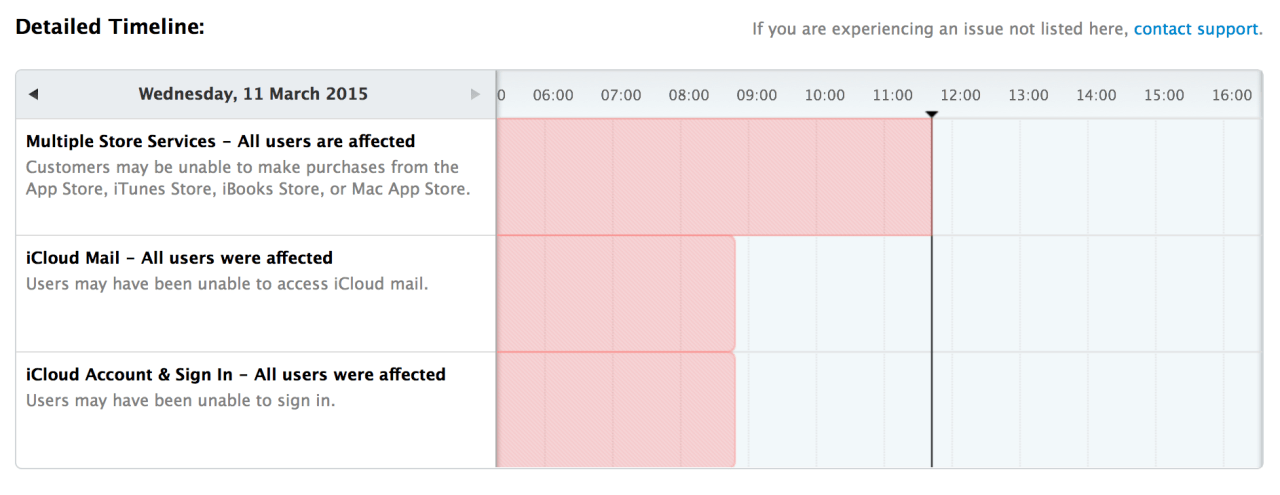Click the 09:00 timeline hour label

tap(757, 95)
